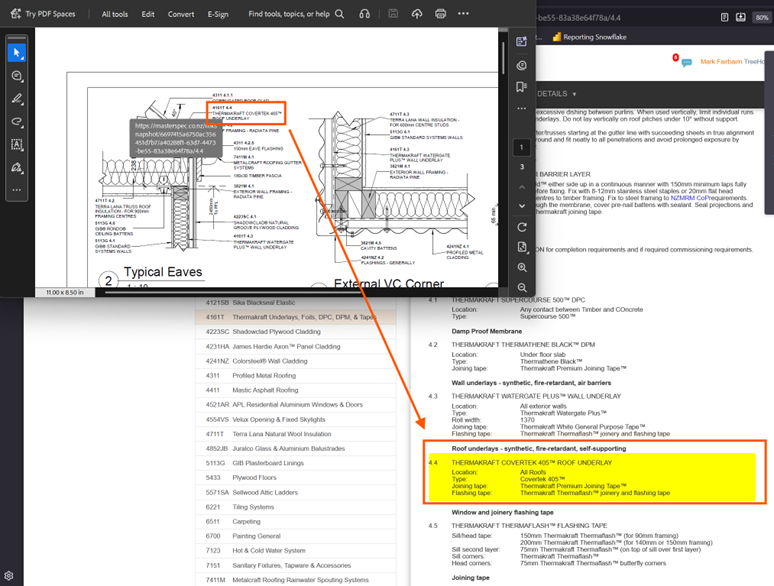Pick the highlighter pen tool
Viewport: 774px width, 586px height.
(x=17, y=99)
